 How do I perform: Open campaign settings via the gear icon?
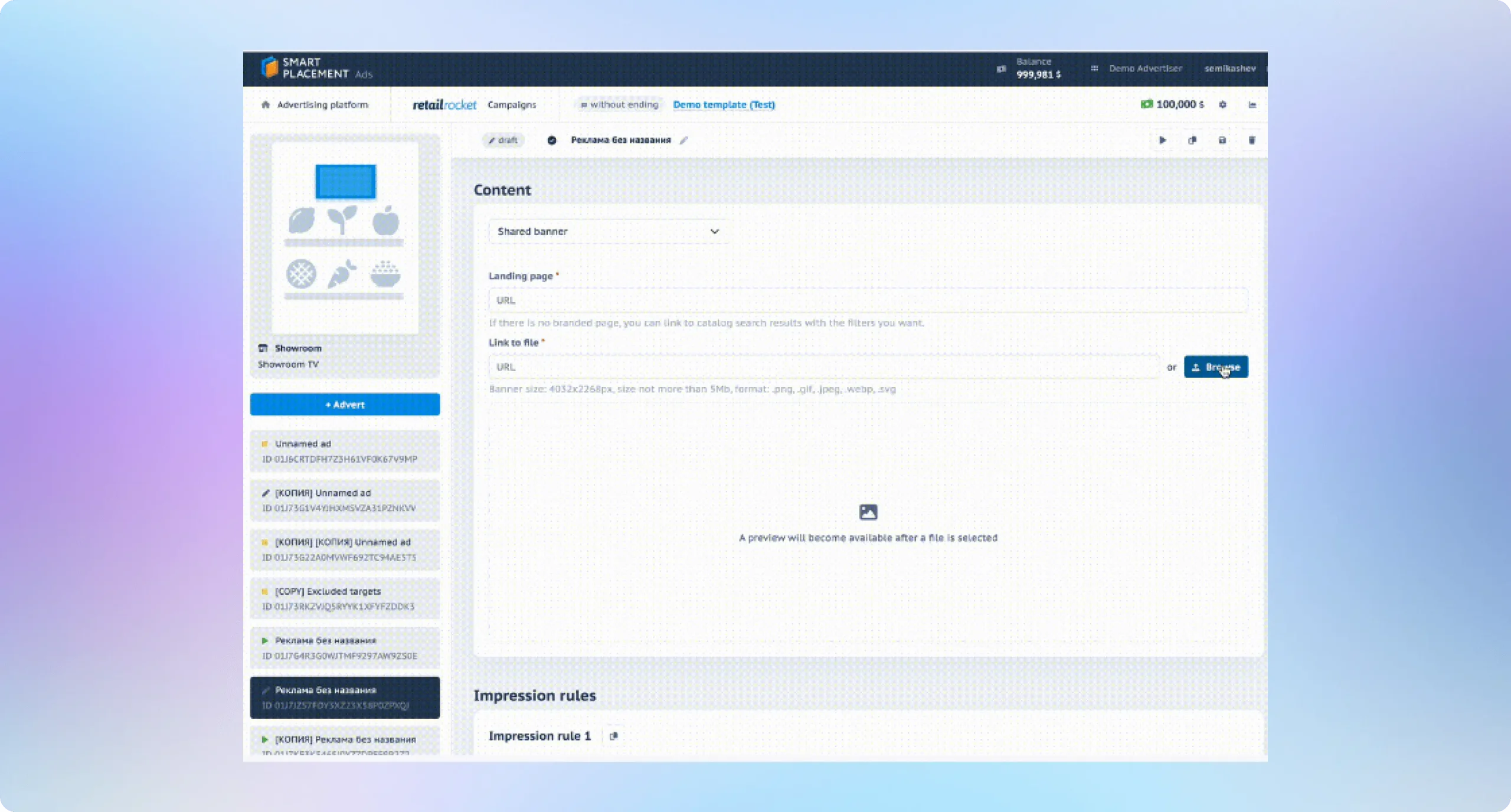coord(1222,104)
